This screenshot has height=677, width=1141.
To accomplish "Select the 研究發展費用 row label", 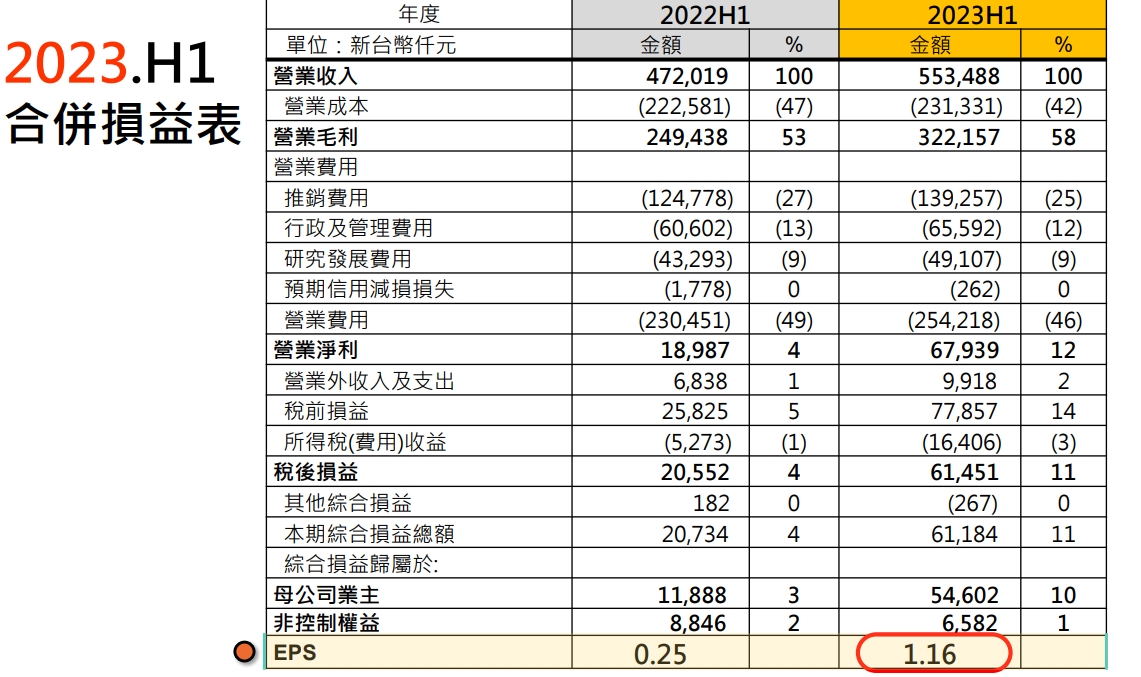I will click(x=348, y=259).
